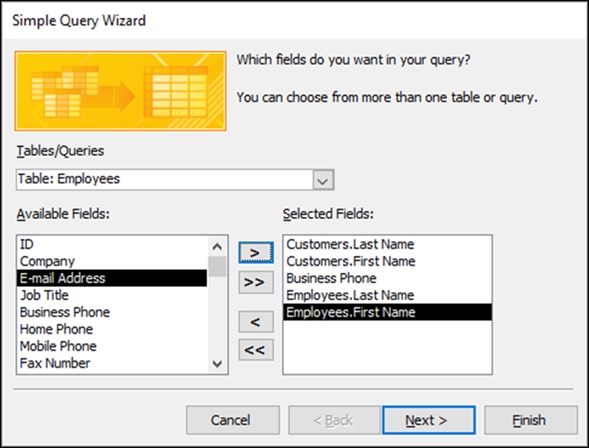Image resolution: width=589 pixels, height=448 pixels.
Task: Click the Next button
Action: pyautogui.click(x=429, y=420)
